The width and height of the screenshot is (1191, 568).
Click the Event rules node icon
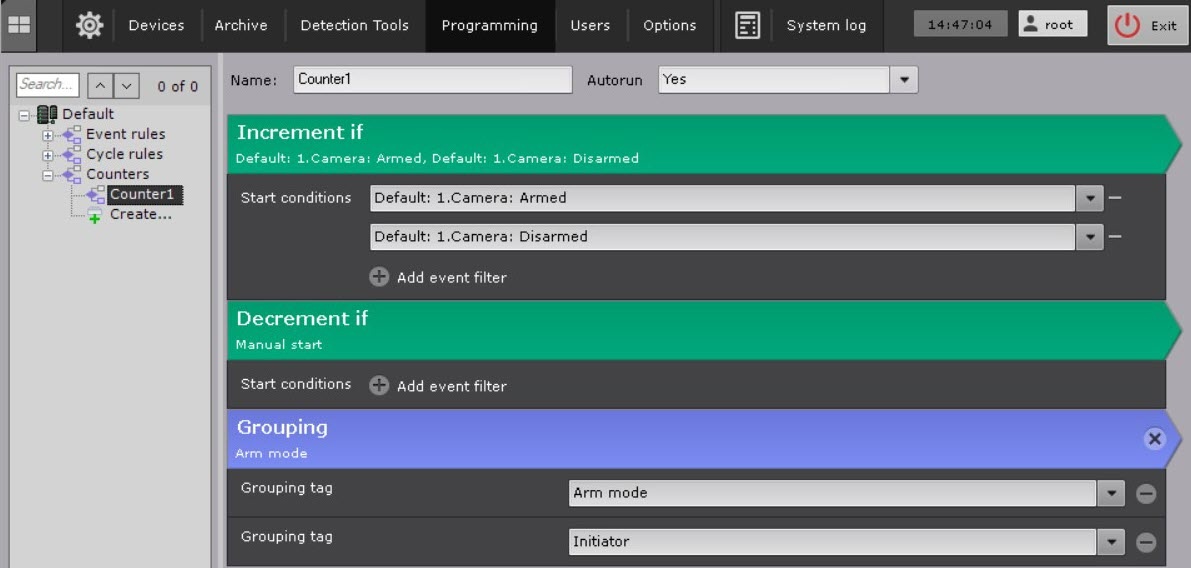(x=71, y=135)
